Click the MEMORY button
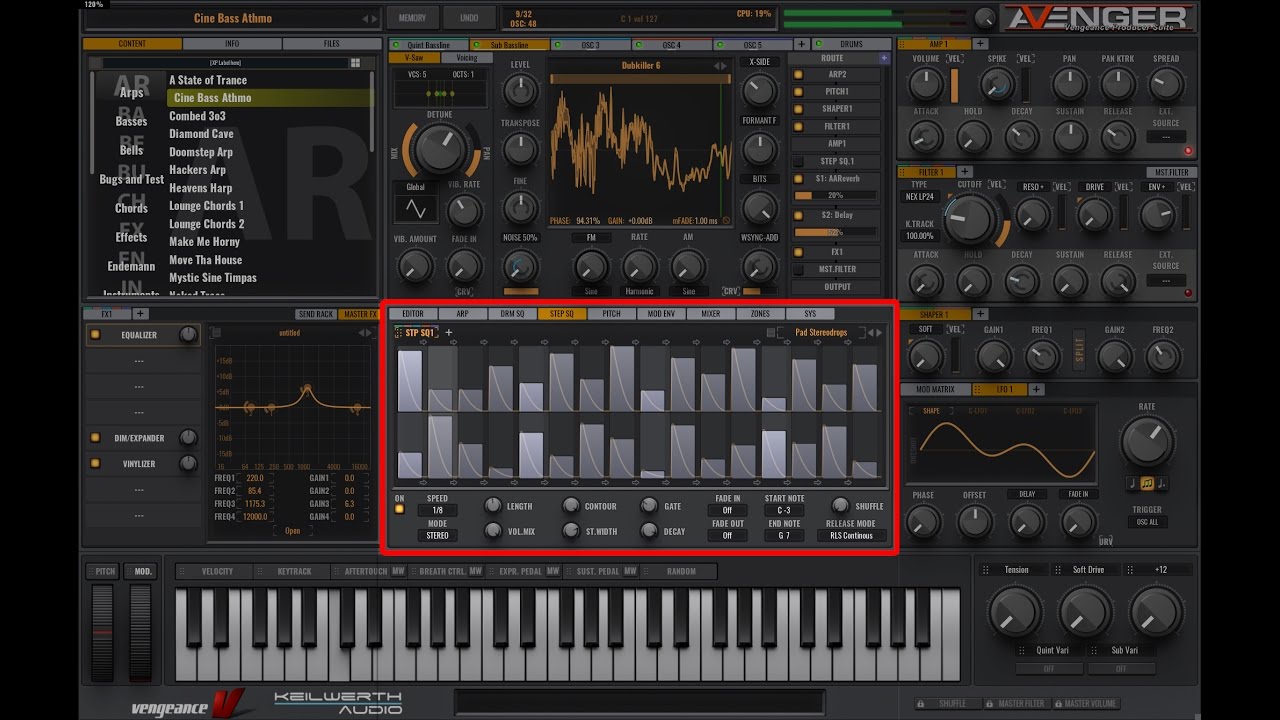Image resolution: width=1280 pixels, height=720 pixels. tap(412, 18)
